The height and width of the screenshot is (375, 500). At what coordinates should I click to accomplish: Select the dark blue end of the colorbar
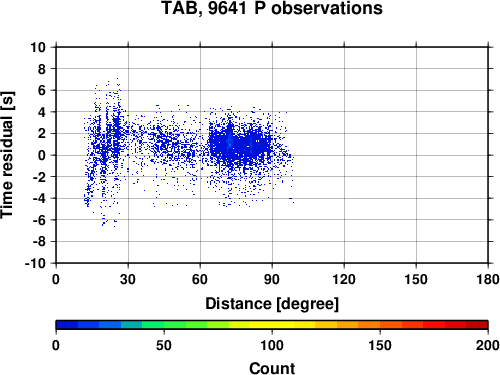tap(67, 325)
